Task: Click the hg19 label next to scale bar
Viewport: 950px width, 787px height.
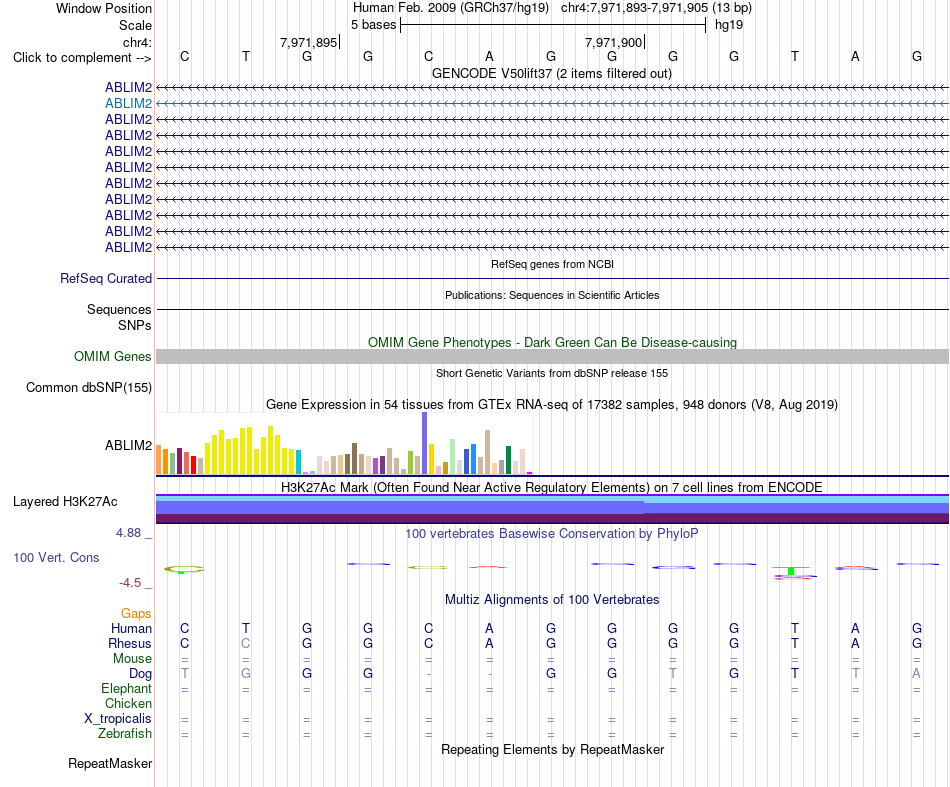Action: [x=729, y=25]
